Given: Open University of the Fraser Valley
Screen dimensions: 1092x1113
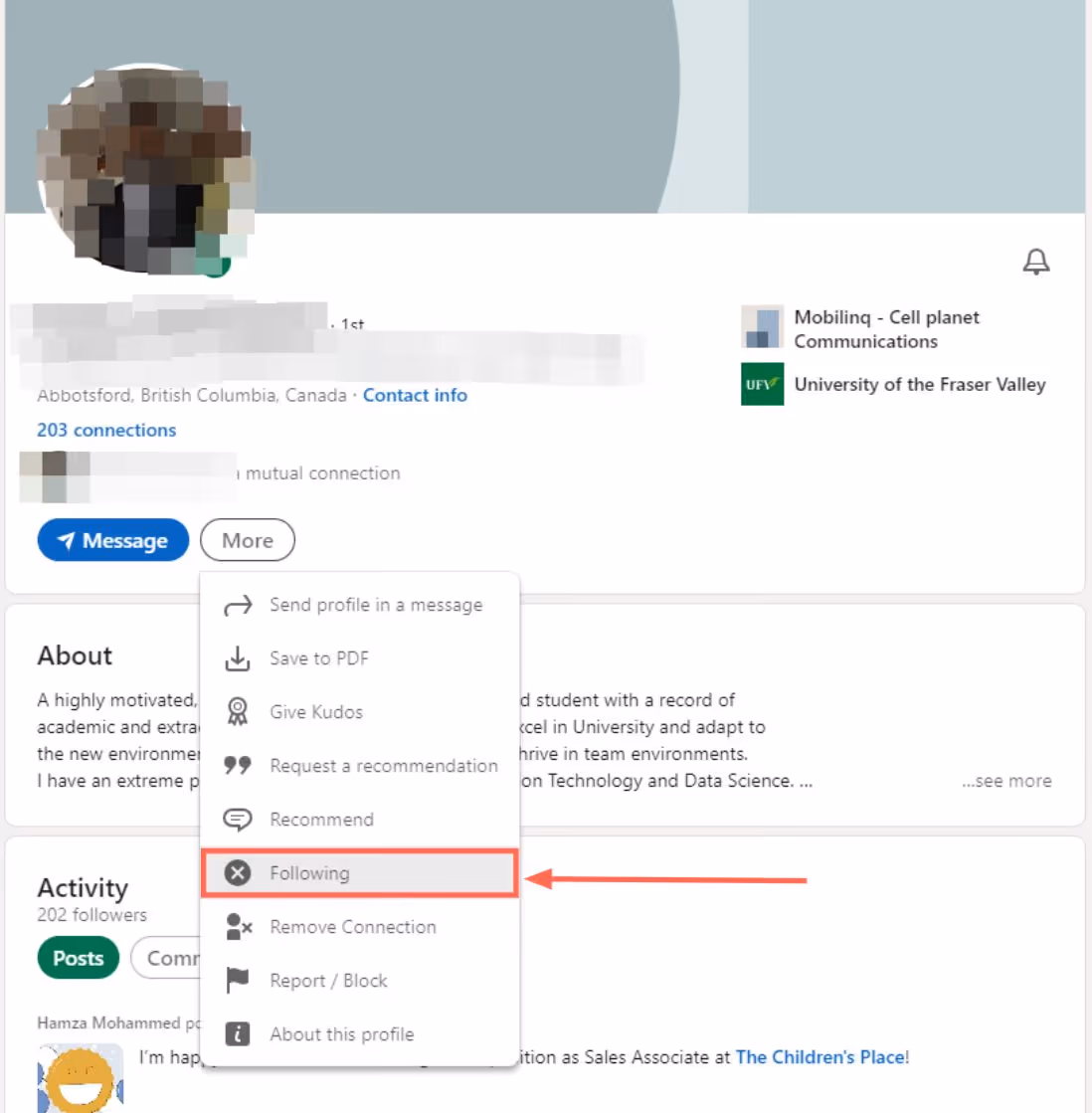Looking at the screenshot, I should tap(920, 385).
